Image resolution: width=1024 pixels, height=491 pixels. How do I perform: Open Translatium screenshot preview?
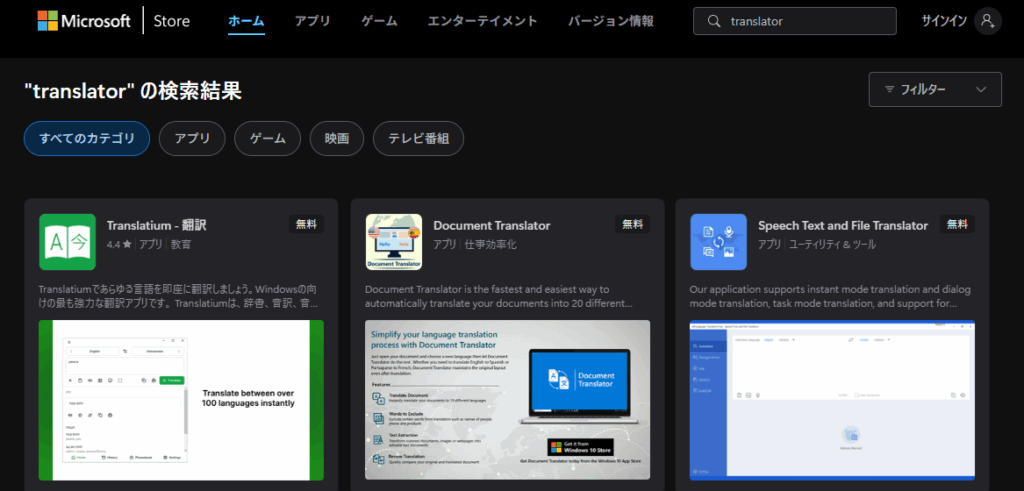point(181,400)
